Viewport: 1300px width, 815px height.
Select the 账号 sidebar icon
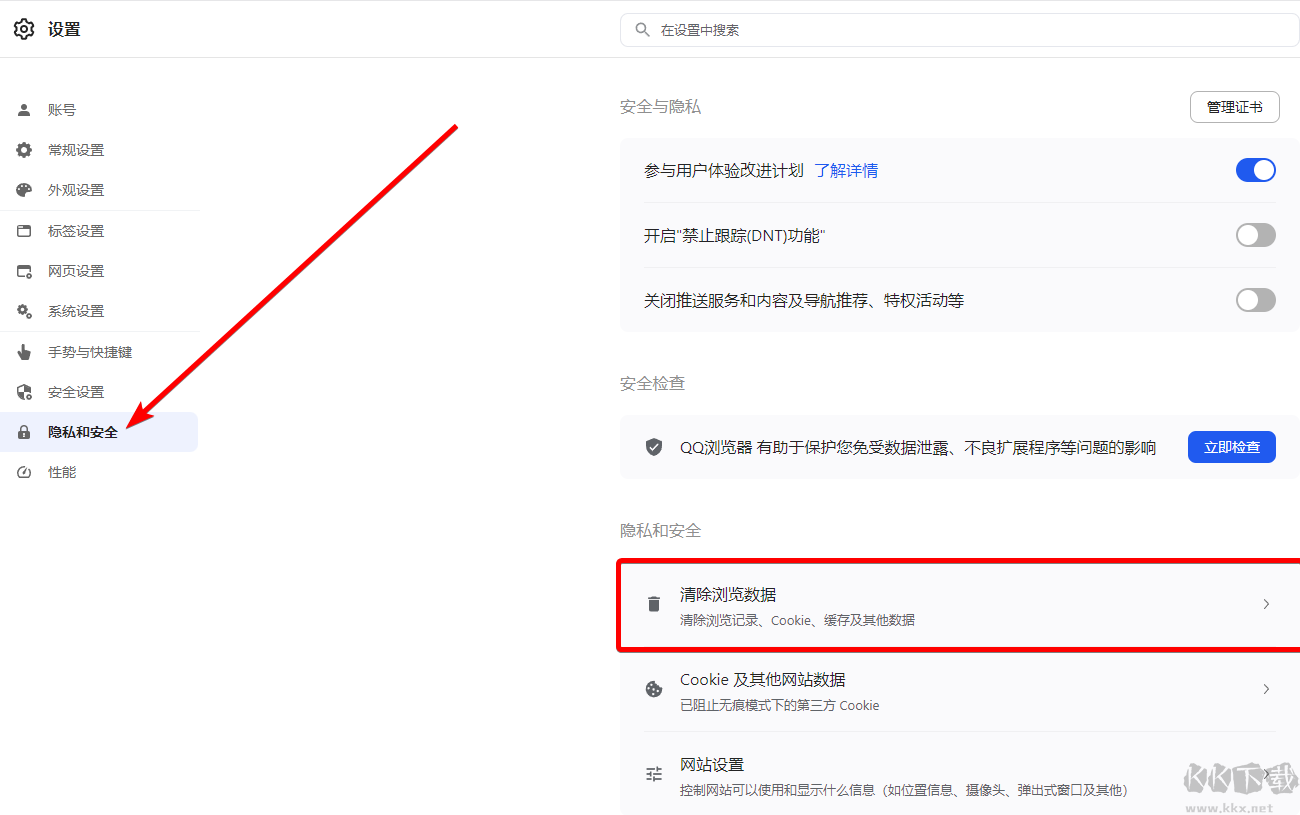click(x=23, y=109)
